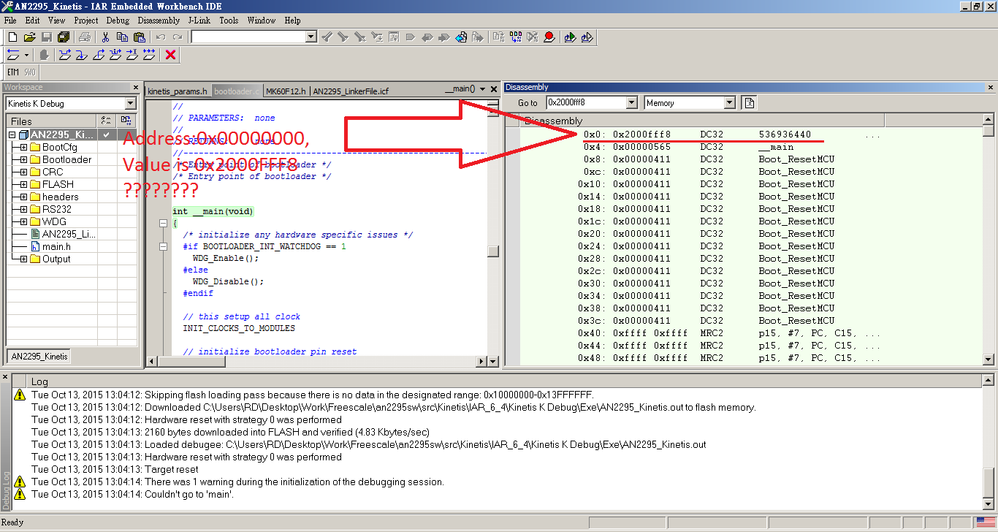Open the Kinetis K Debug configuration dropdown
The width and height of the screenshot is (998, 532).
(130, 104)
